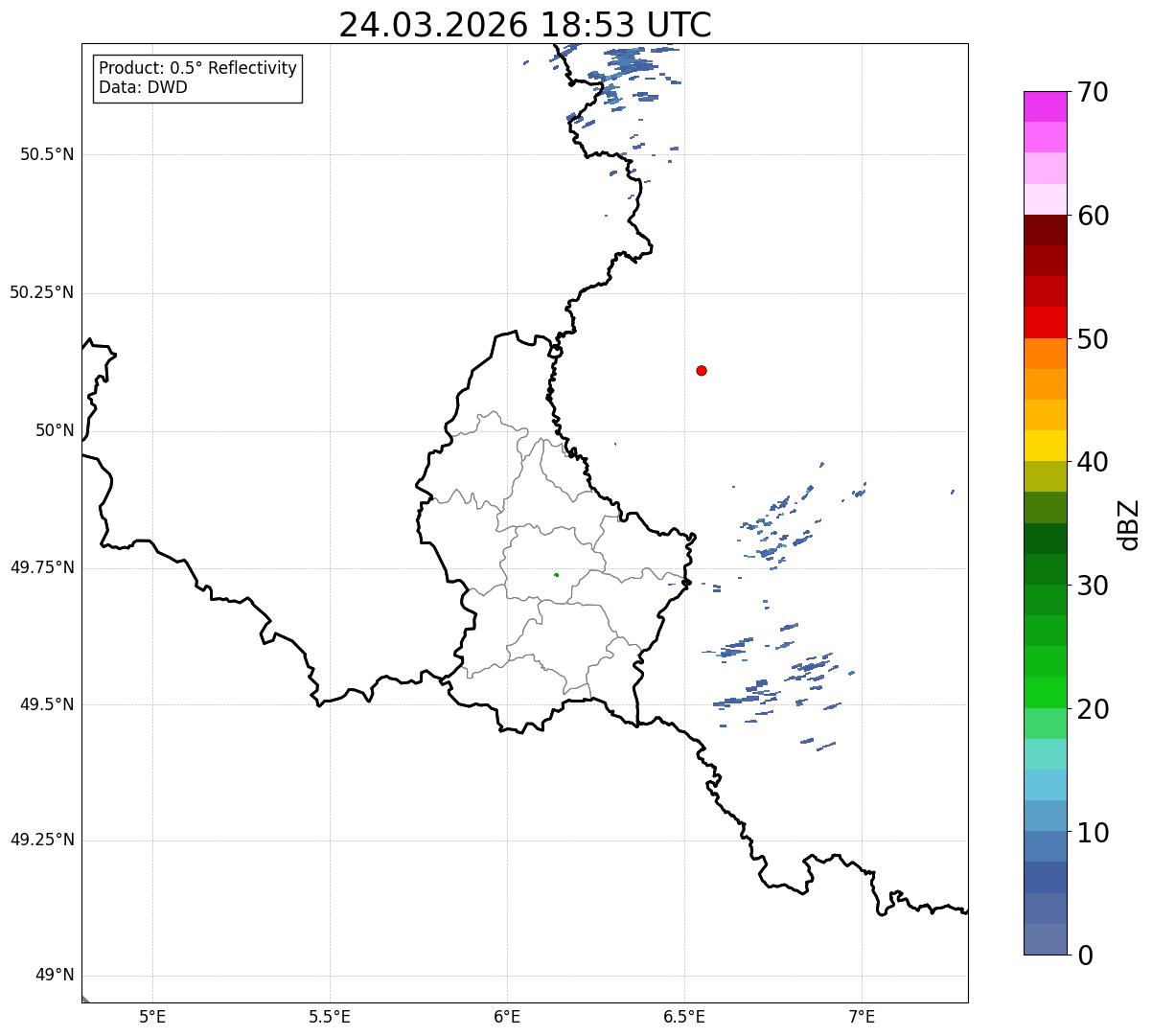Click the yellow colorbar segment at 40

[1045, 446]
